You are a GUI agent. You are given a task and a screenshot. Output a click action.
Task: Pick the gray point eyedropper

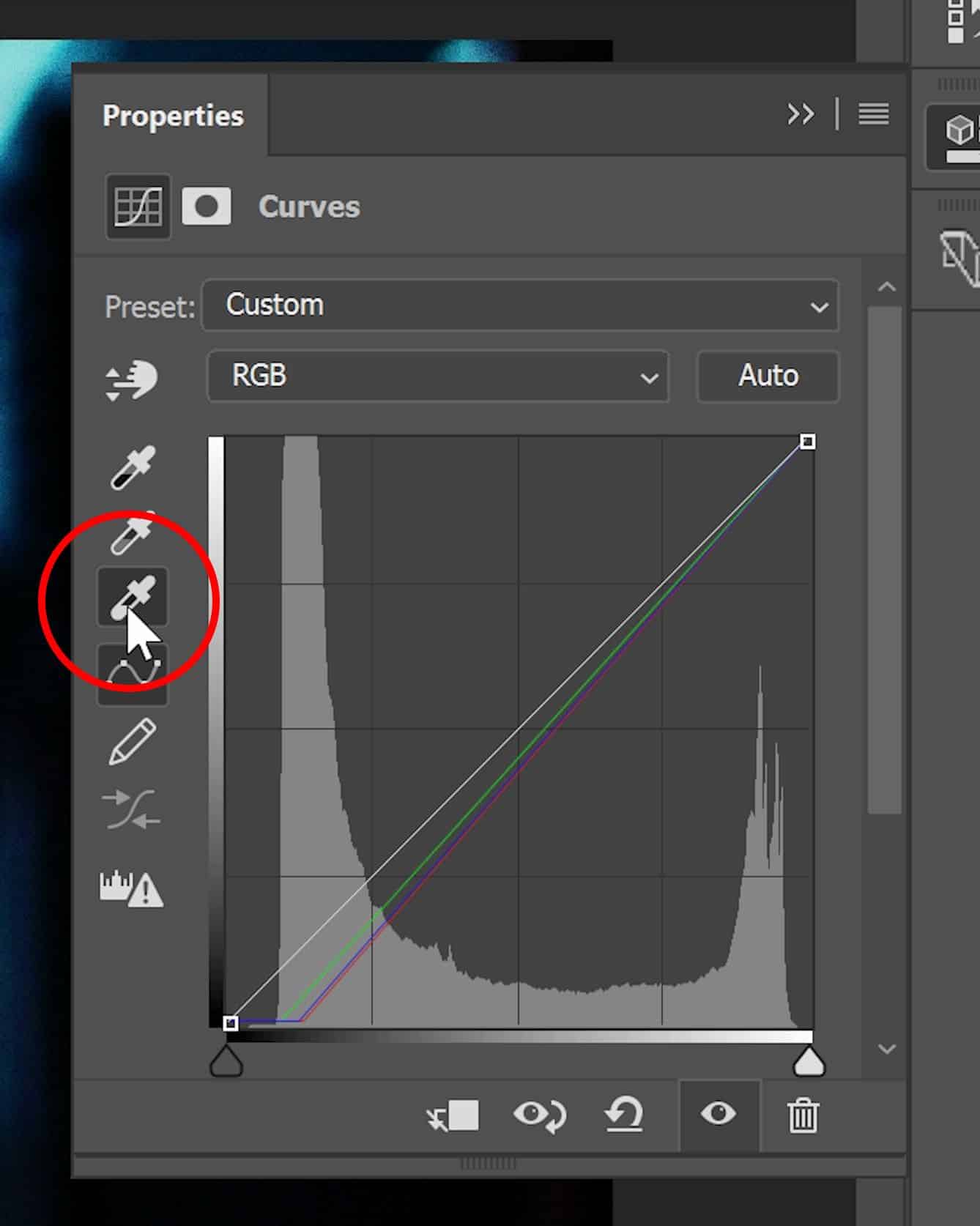pos(133,533)
